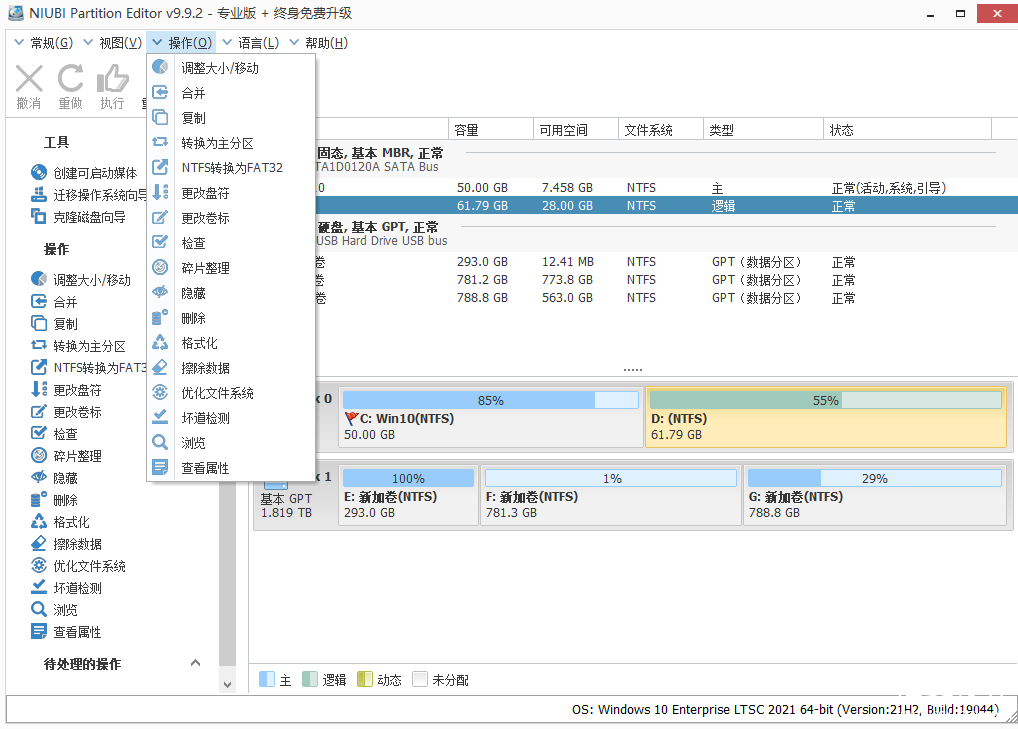Image resolution: width=1018 pixels, height=729 pixels.
Task: Click the sidebar 更改盘符 icon
Action: coord(39,389)
